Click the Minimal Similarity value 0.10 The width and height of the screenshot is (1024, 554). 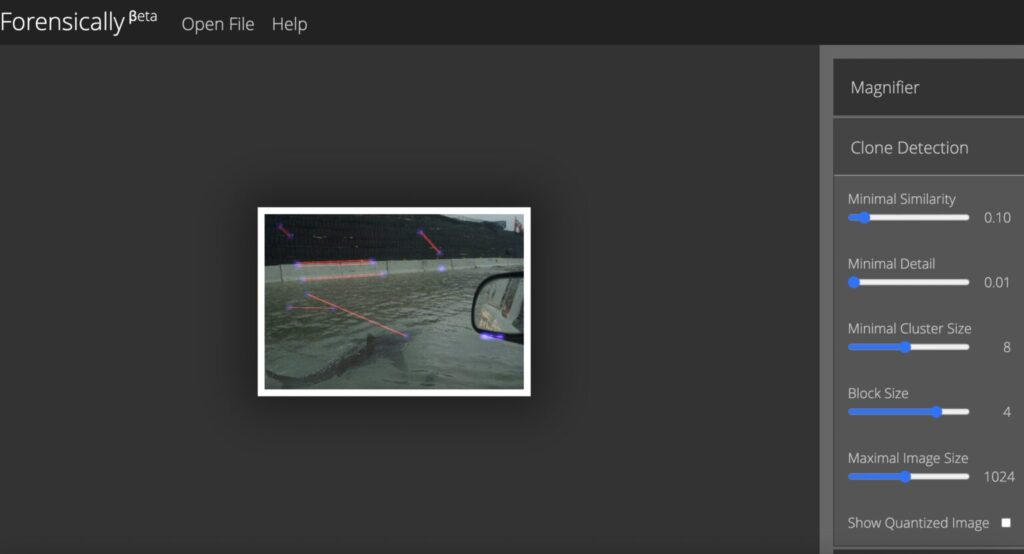click(997, 218)
